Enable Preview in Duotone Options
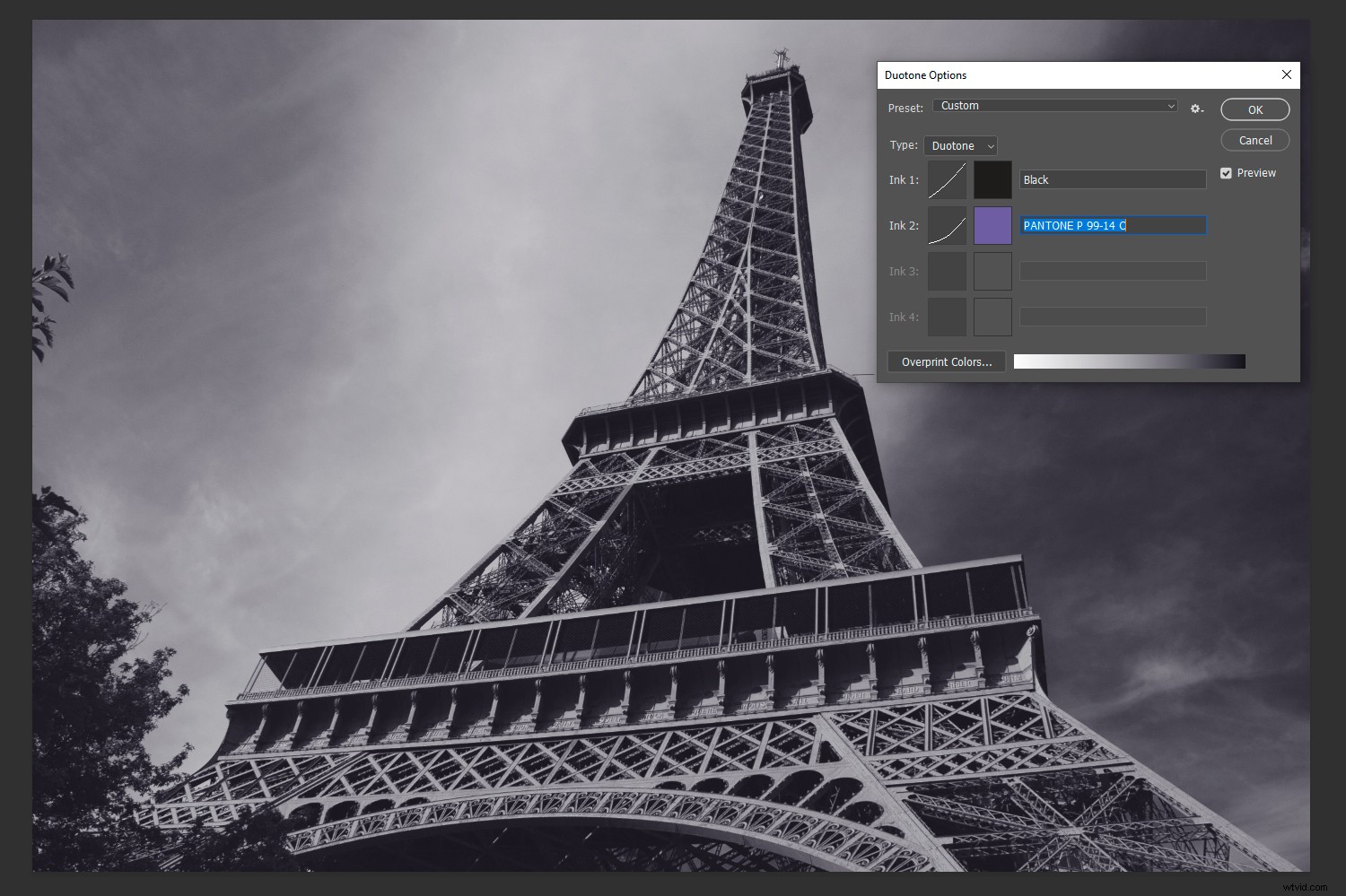Image resolution: width=1346 pixels, height=896 pixels. (1226, 172)
